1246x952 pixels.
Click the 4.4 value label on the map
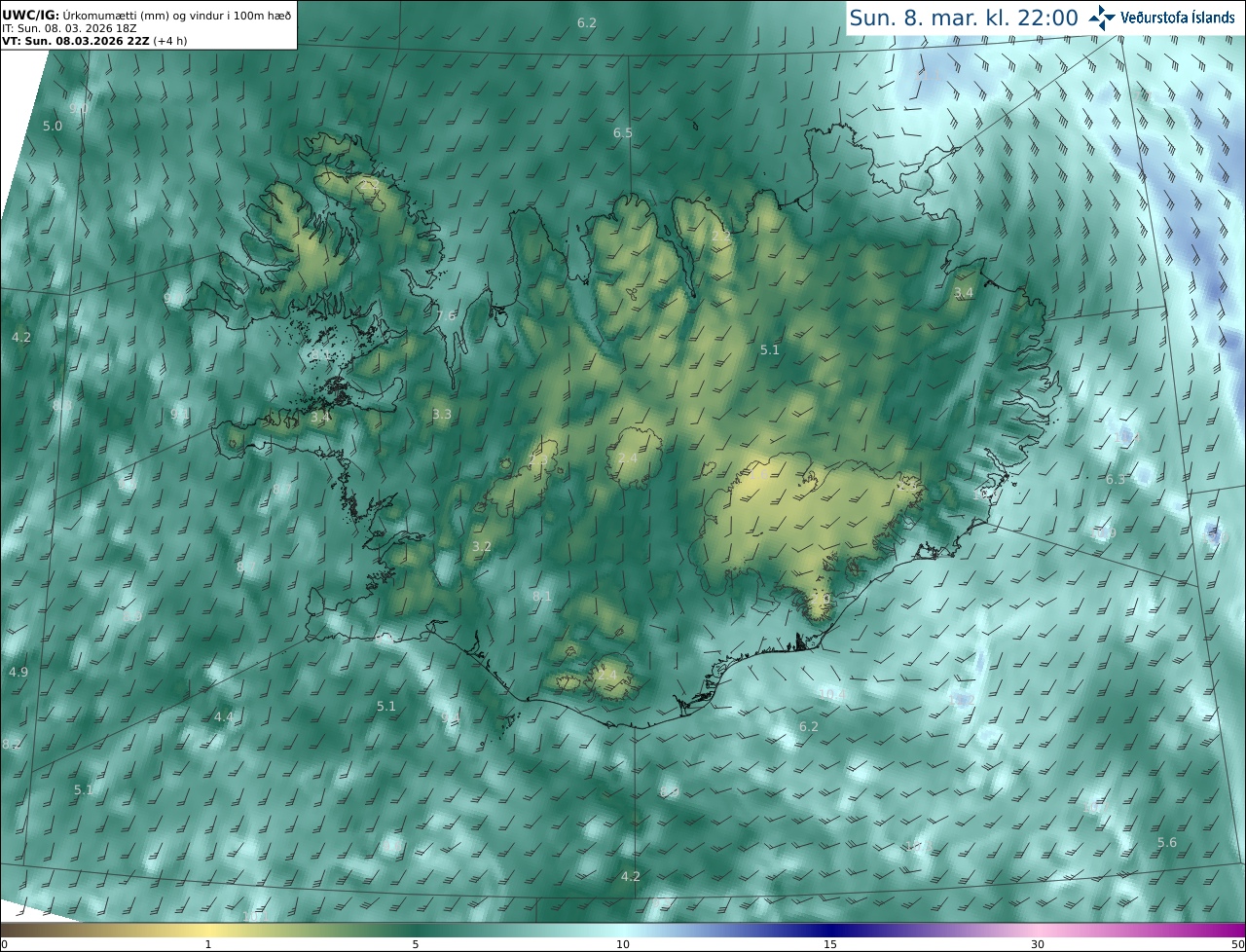click(x=224, y=717)
